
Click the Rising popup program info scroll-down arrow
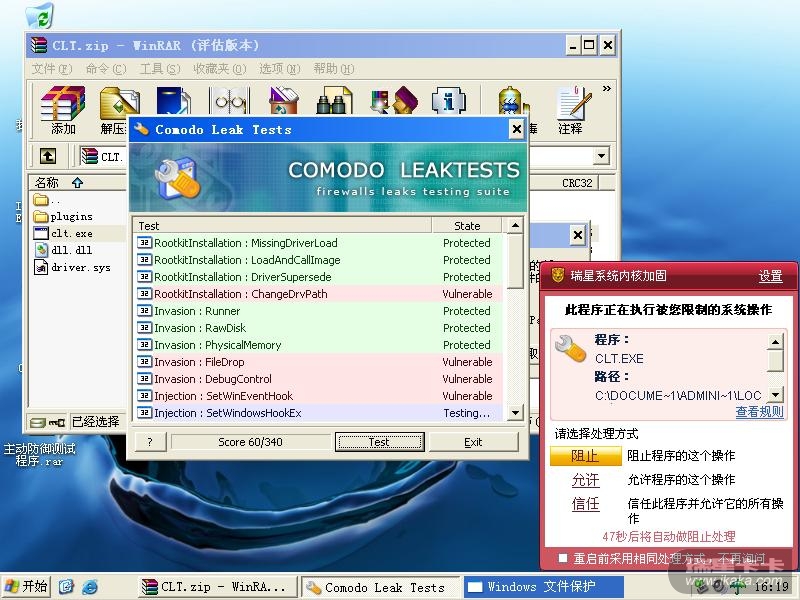point(775,394)
